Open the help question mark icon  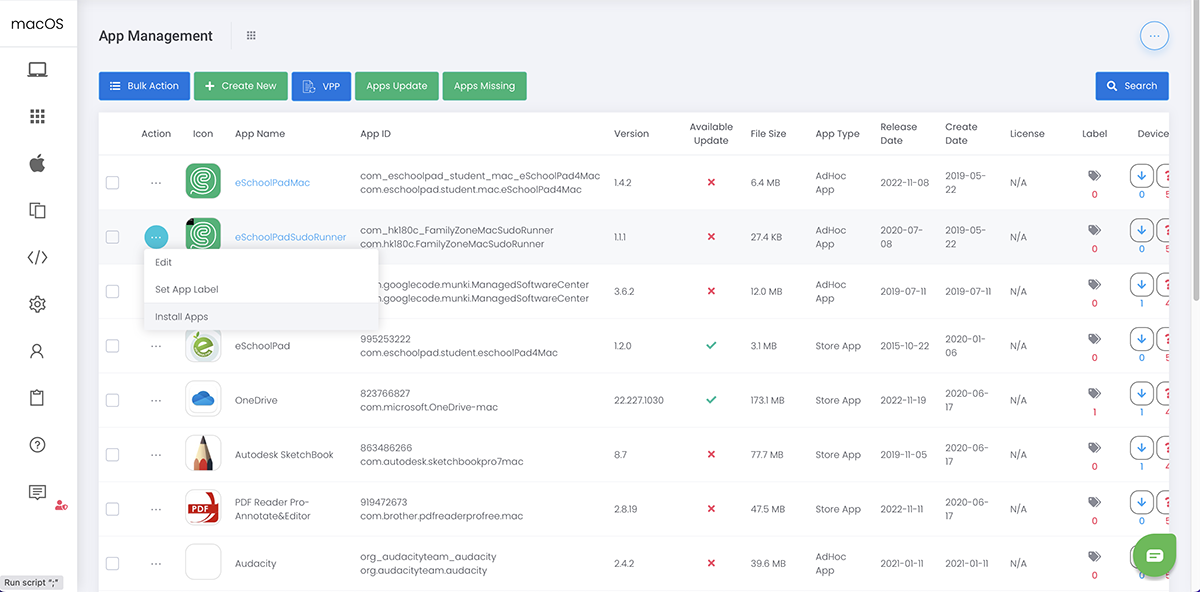[x=37, y=445]
